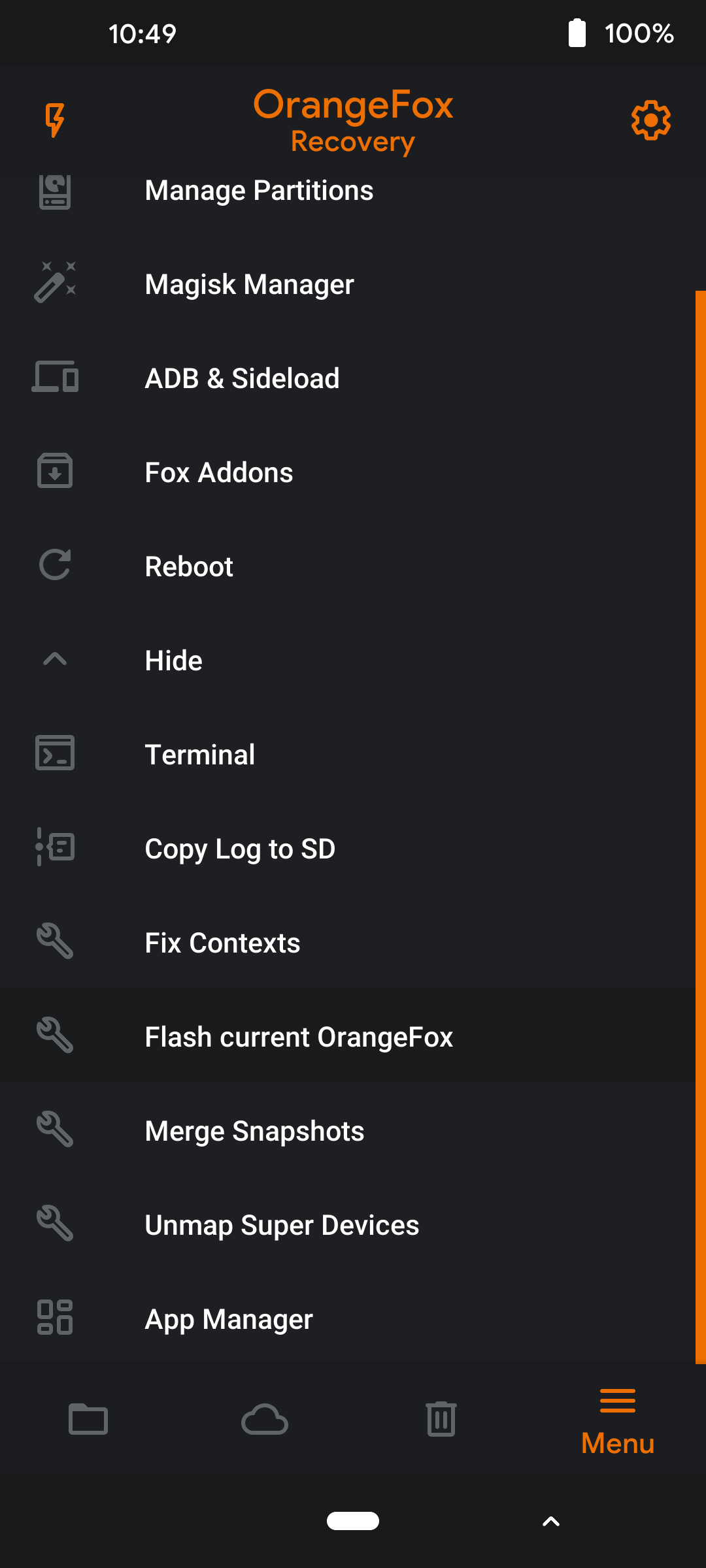Tap the ADB & Sideload devices icon

(55, 377)
